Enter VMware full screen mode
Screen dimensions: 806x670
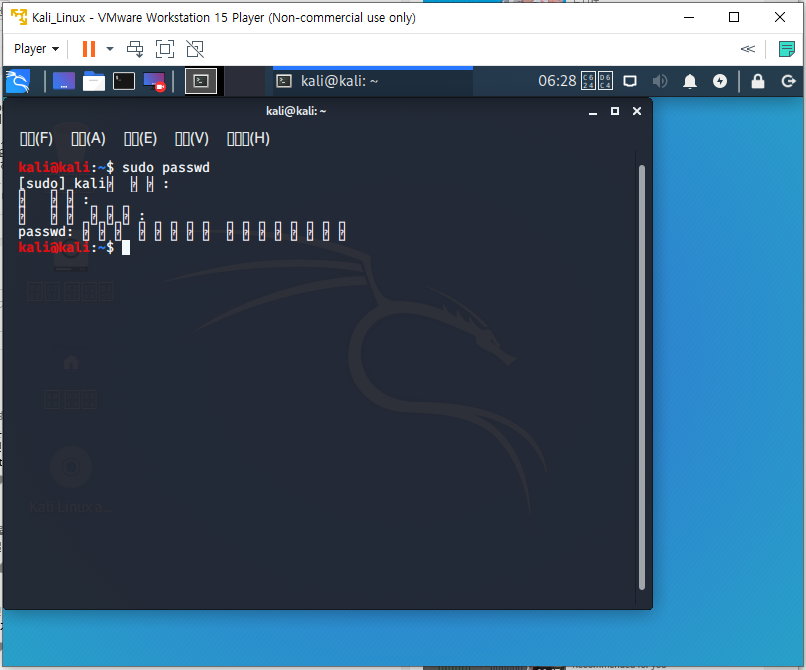[x=165, y=49]
